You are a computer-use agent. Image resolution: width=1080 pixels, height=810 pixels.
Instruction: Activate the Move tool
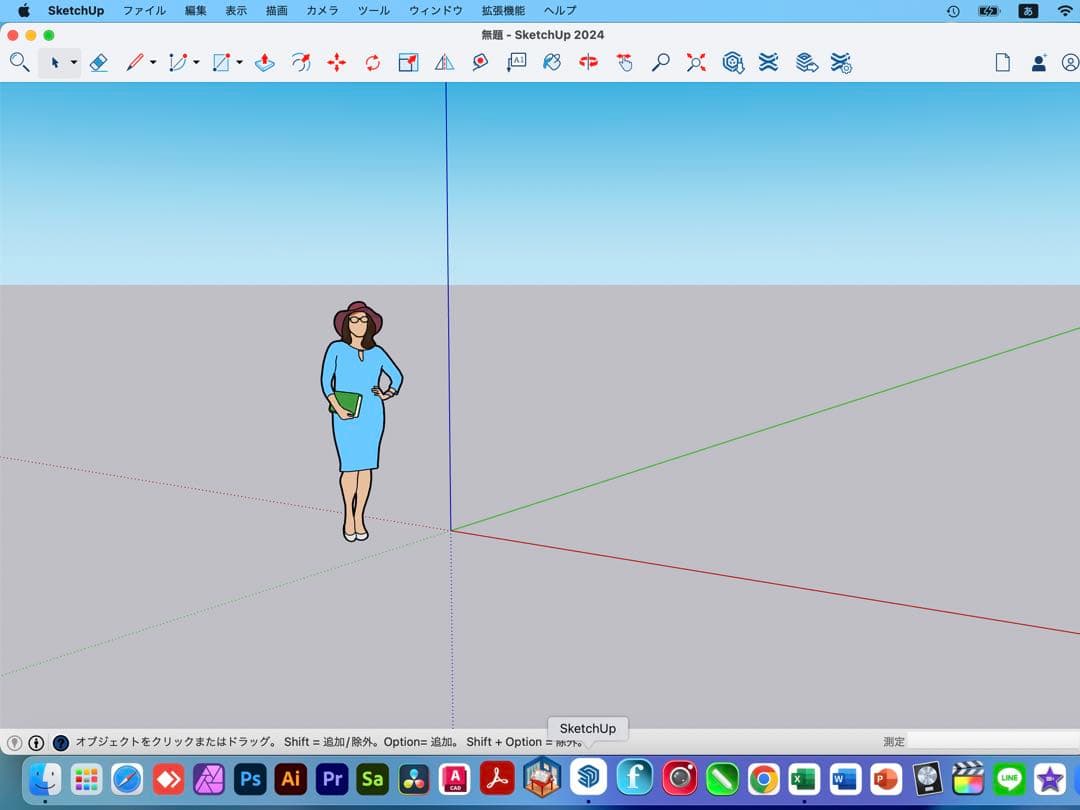337,62
